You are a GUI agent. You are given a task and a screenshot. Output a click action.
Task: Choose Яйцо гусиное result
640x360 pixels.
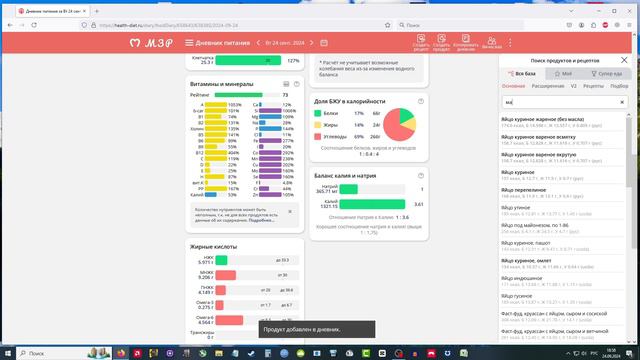[562, 299]
